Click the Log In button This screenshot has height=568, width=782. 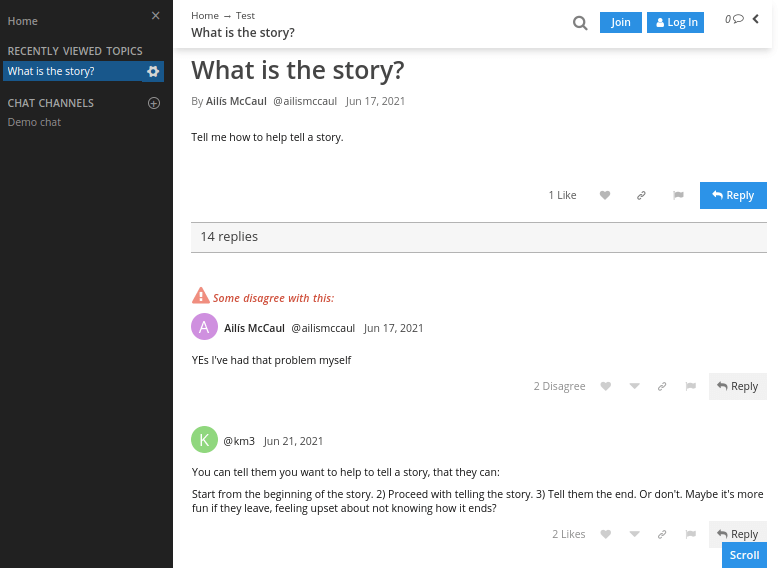[x=676, y=22]
